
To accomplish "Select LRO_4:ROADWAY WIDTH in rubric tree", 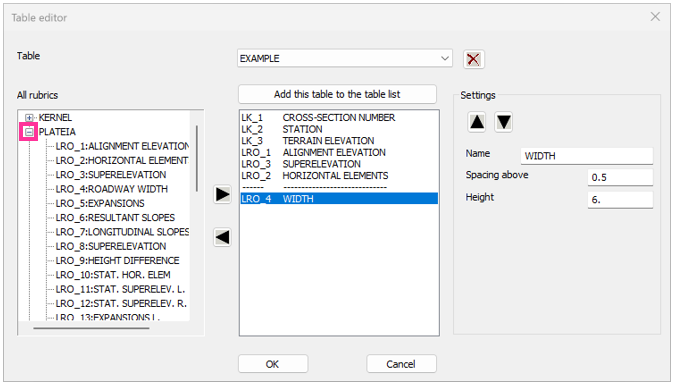I will [111, 189].
